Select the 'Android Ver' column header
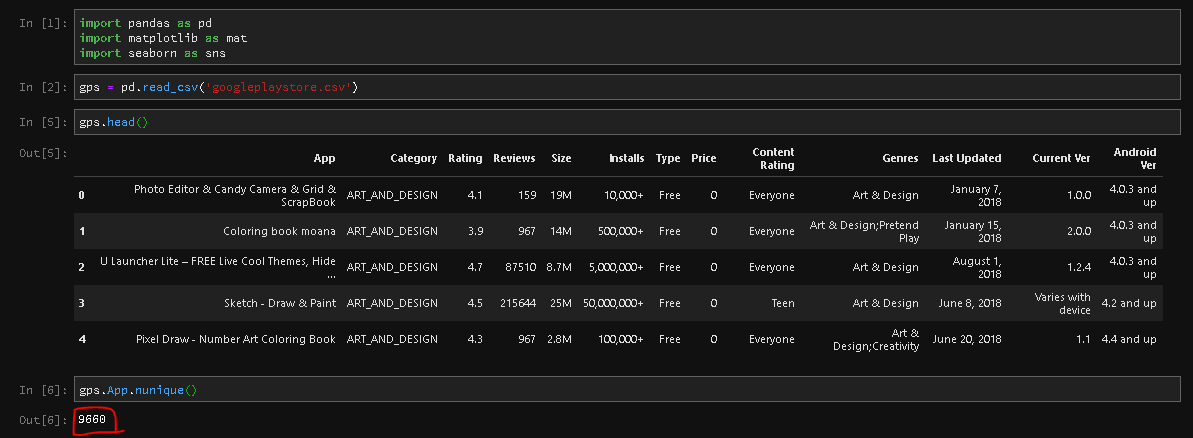The height and width of the screenshot is (438, 1193). (1134, 158)
